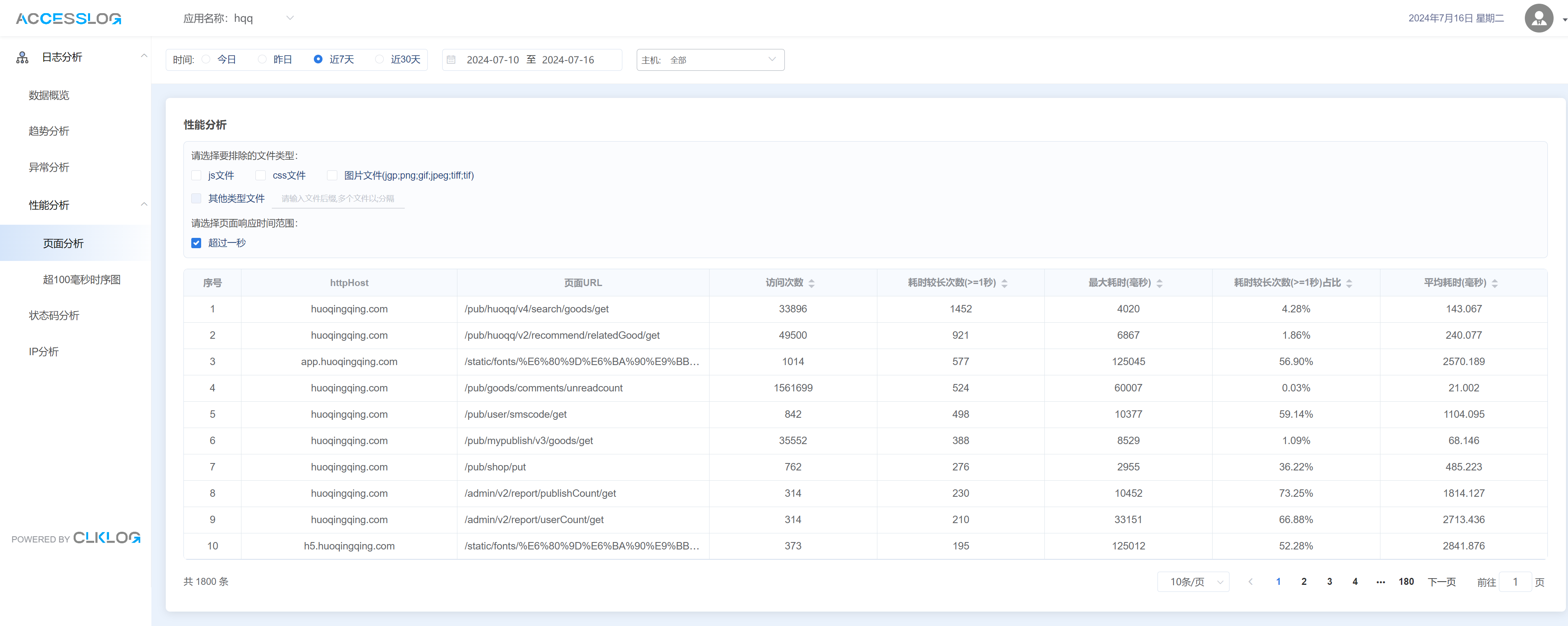Open 趋势分析 in the sidebar
The image size is (1568, 626).
point(49,131)
